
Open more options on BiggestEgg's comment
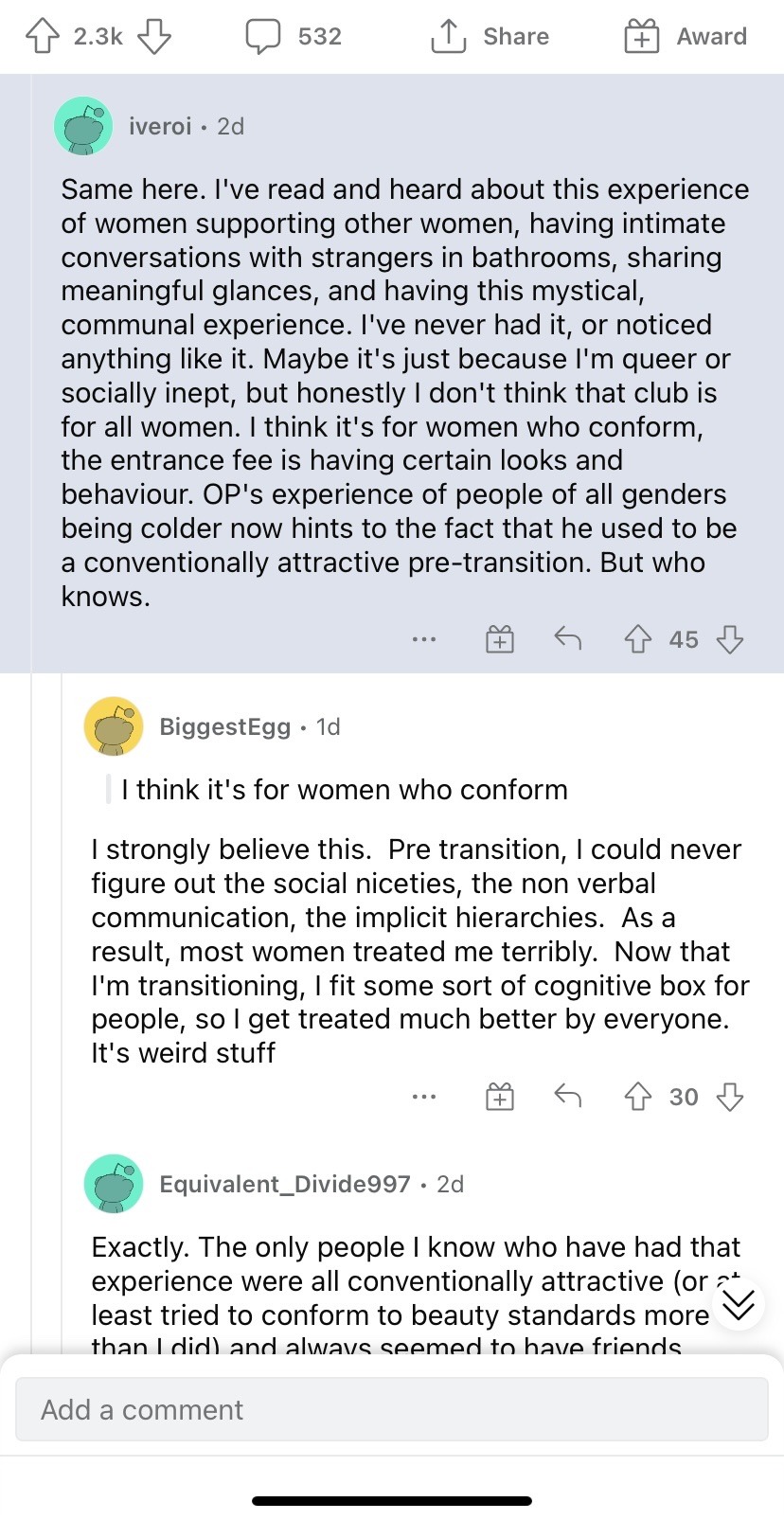click(424, 1097)
